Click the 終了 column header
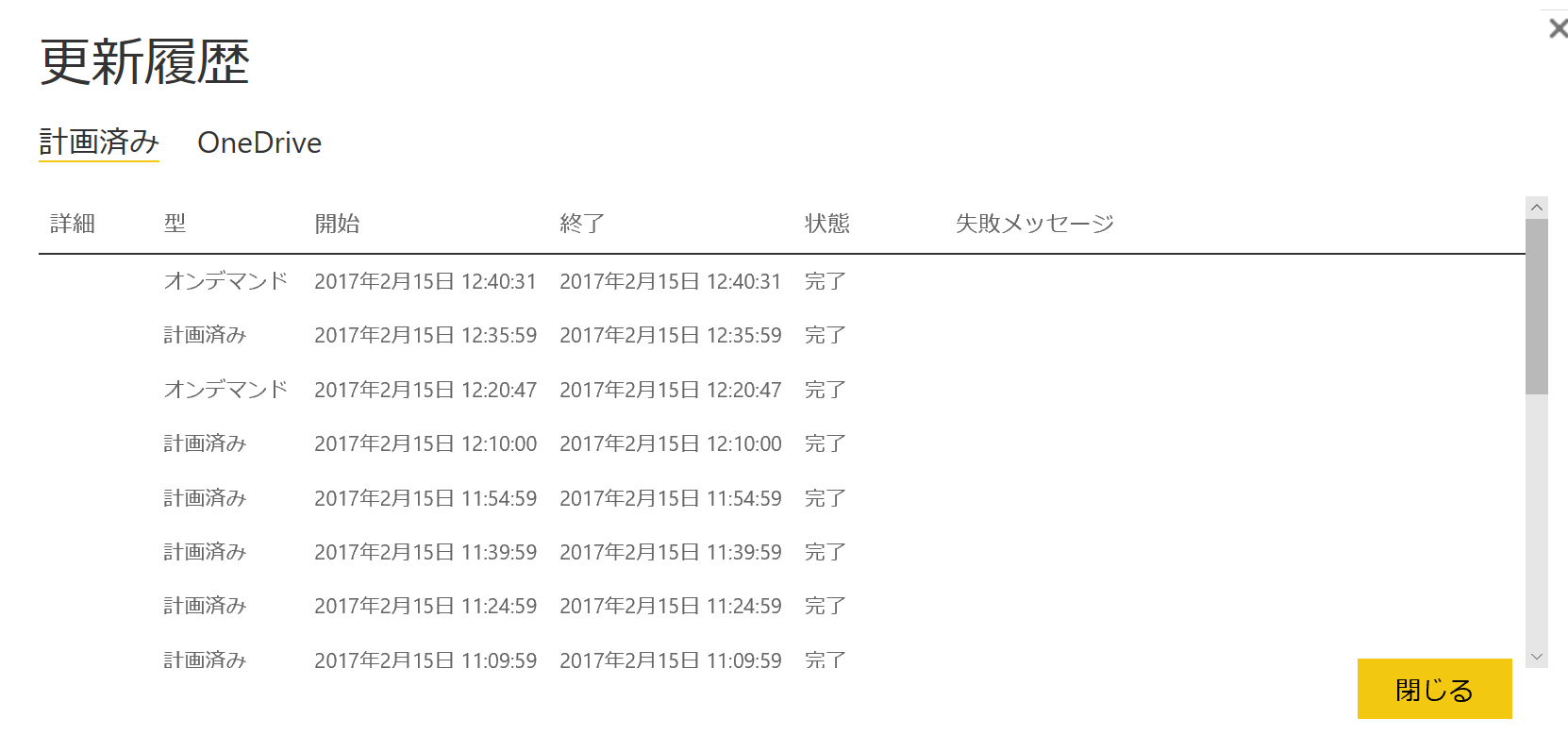The height and width of the screenshot is (735, 1568). (x=582, y=224)
